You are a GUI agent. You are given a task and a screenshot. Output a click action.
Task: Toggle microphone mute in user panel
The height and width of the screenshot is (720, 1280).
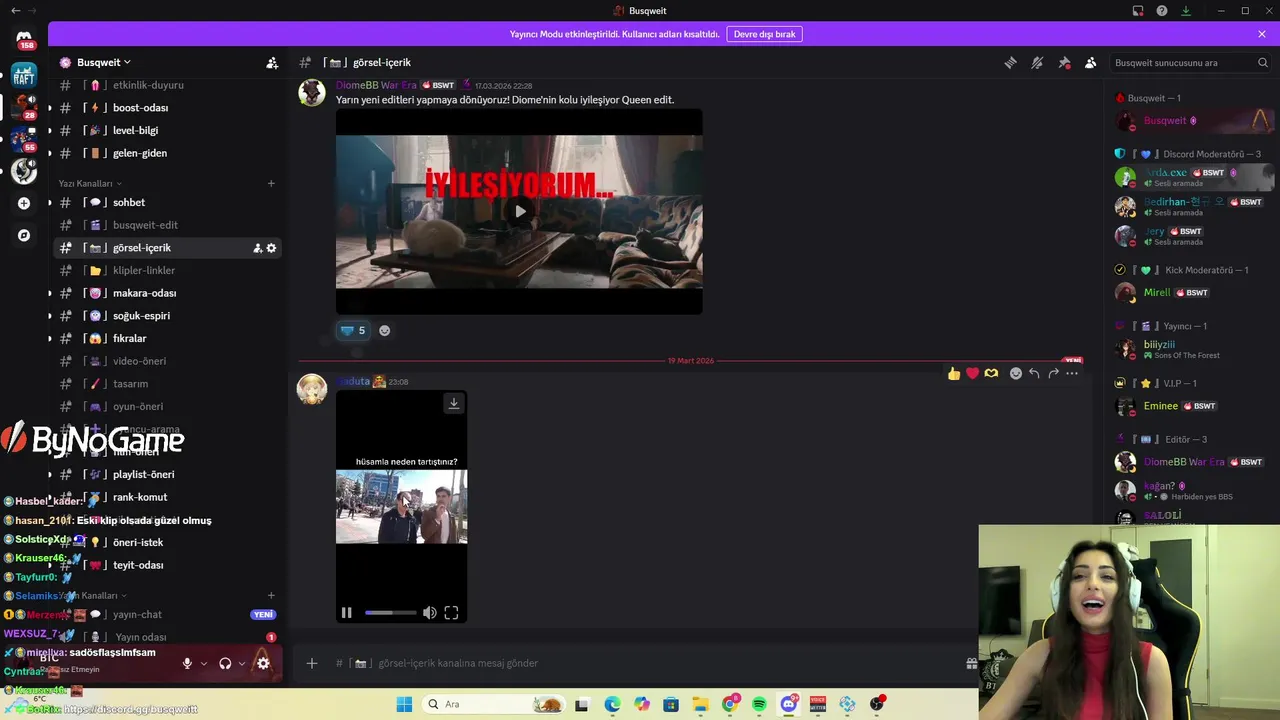(x=187, y=663)
